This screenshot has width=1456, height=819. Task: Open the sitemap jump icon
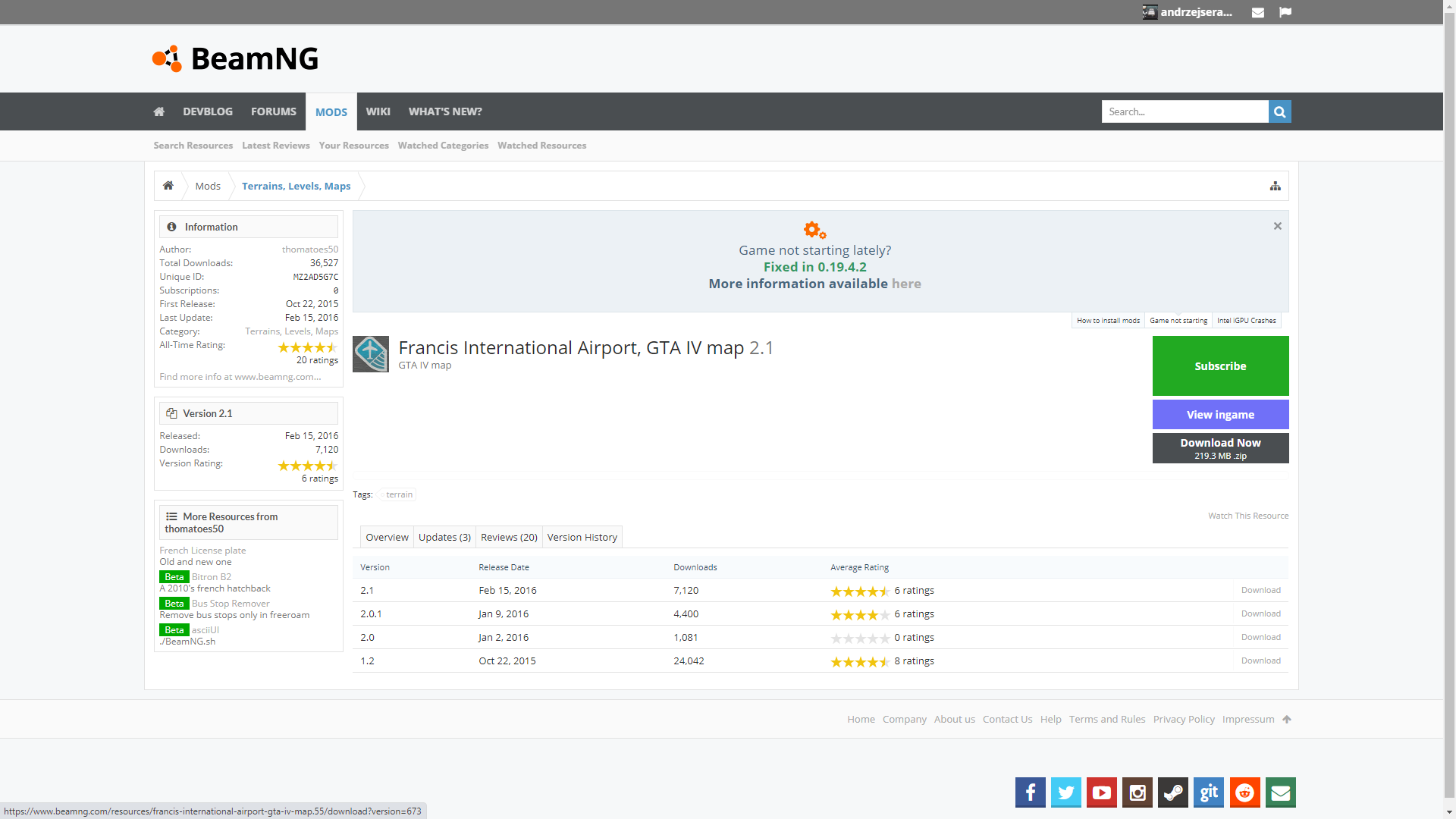pyautogui.click(x=1275, y=186)
